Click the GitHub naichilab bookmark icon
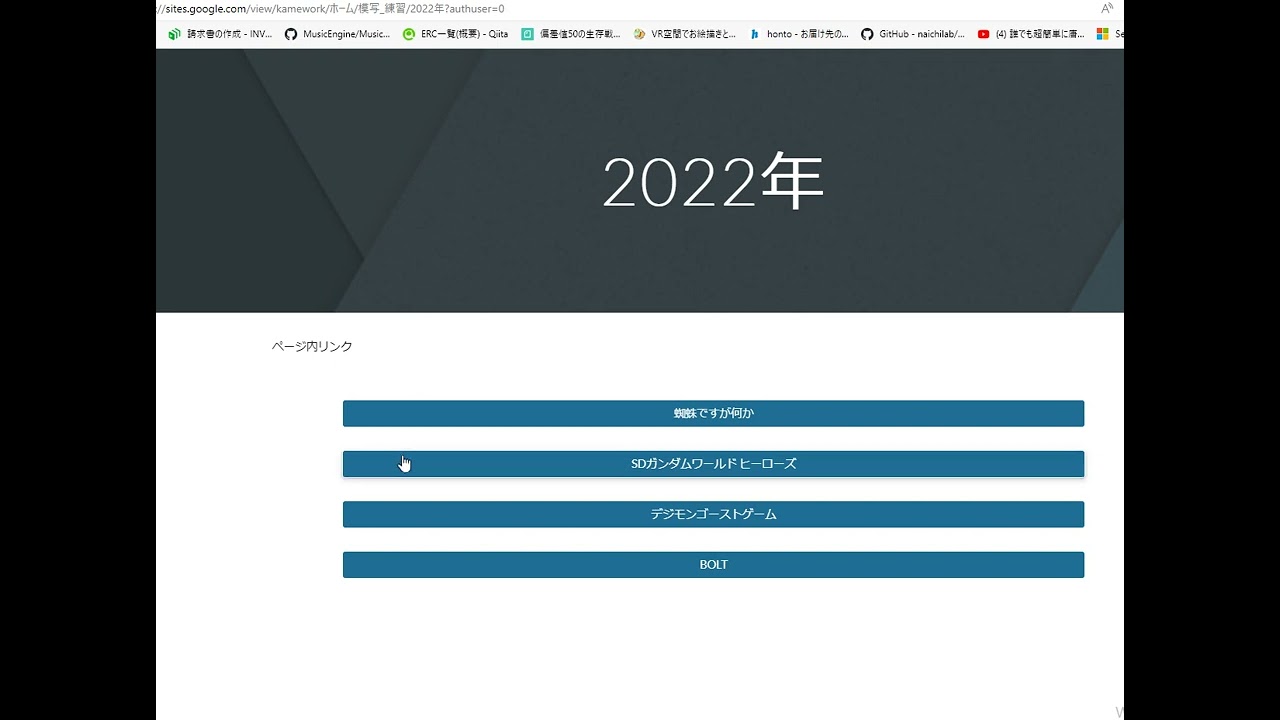Screen dimensions: 1280x720 click(x=867, y=34)
